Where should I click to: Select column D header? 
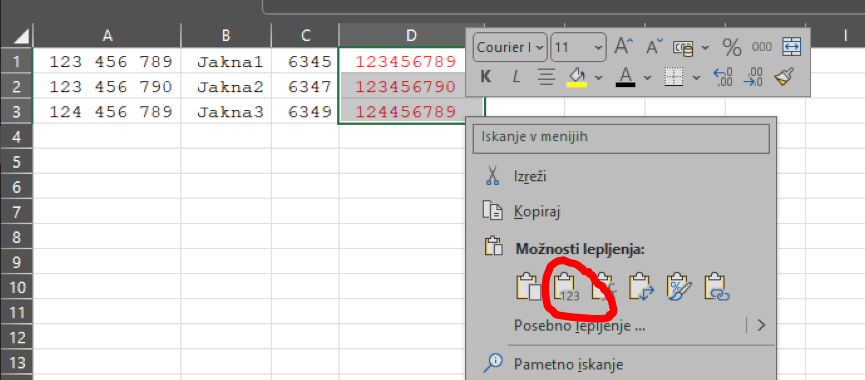pos(411,36)
